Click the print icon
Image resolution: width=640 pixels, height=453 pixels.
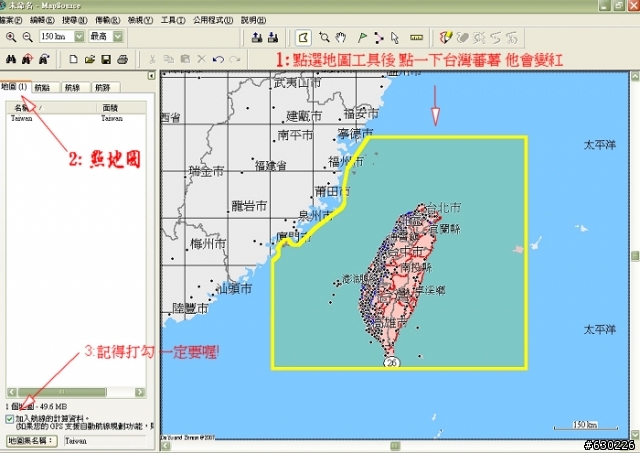(122, 60)
